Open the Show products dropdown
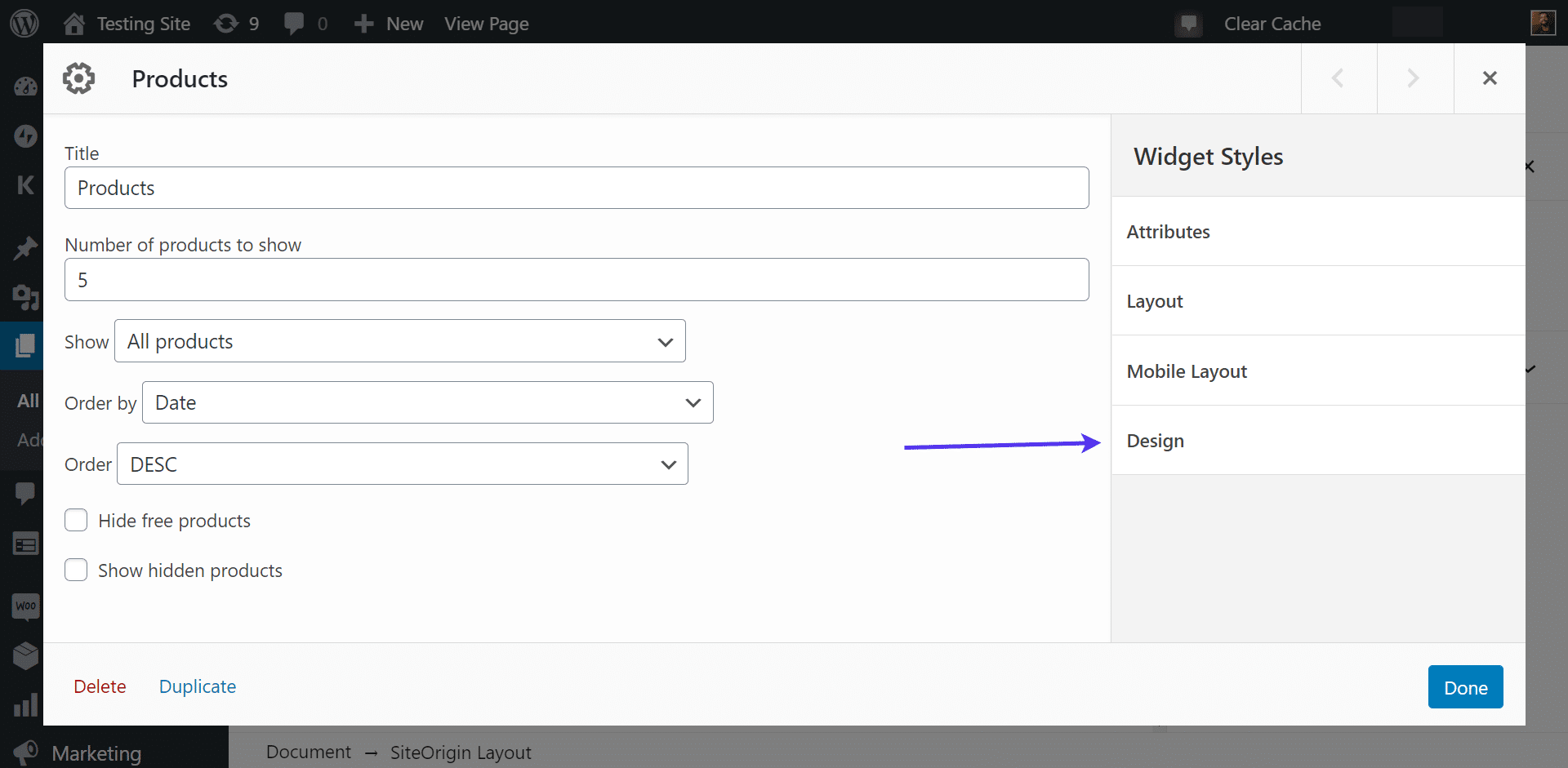1568x768 pixels. (399, 340)
